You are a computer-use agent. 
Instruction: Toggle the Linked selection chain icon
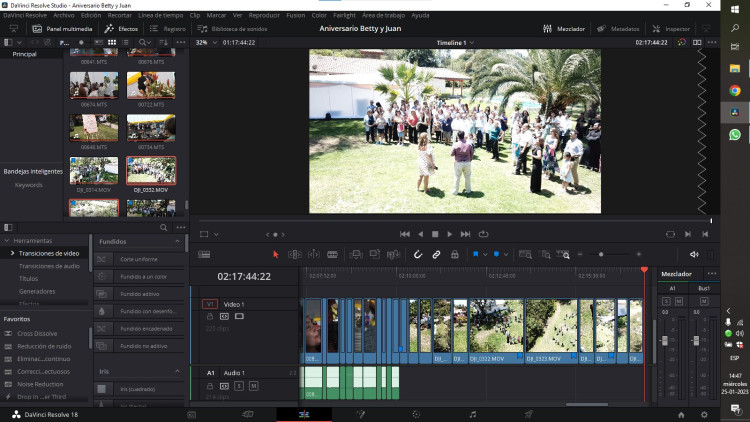click(436, 255)
